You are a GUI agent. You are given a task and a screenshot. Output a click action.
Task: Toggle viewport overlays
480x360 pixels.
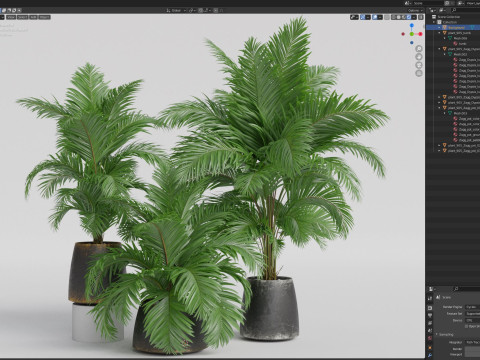[x=375, y=17]
